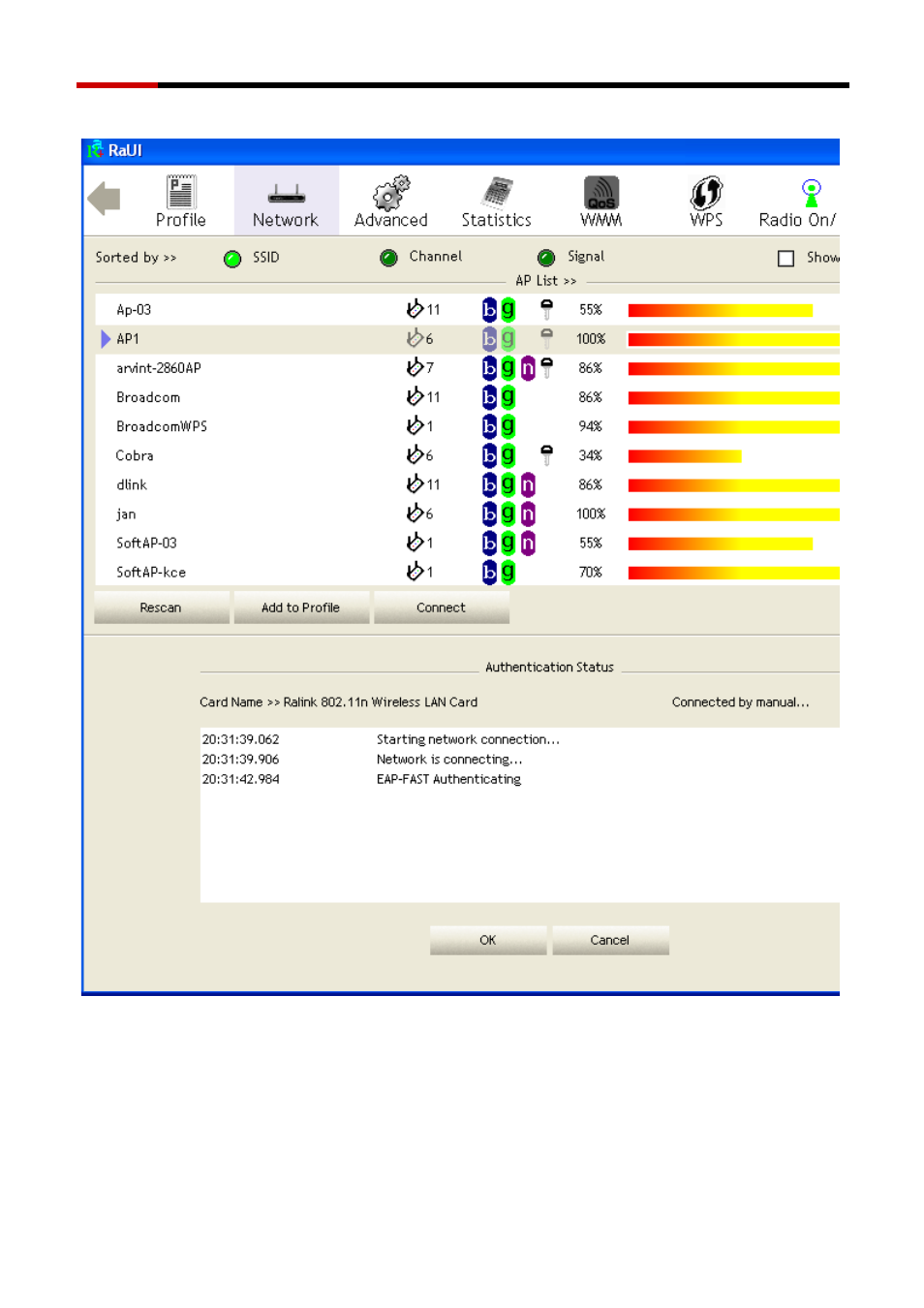This screenshot has height=1308, width=924.
Task: Click the EAP-FAST Authenticating log entry
Action: click(x=448, y=779)
